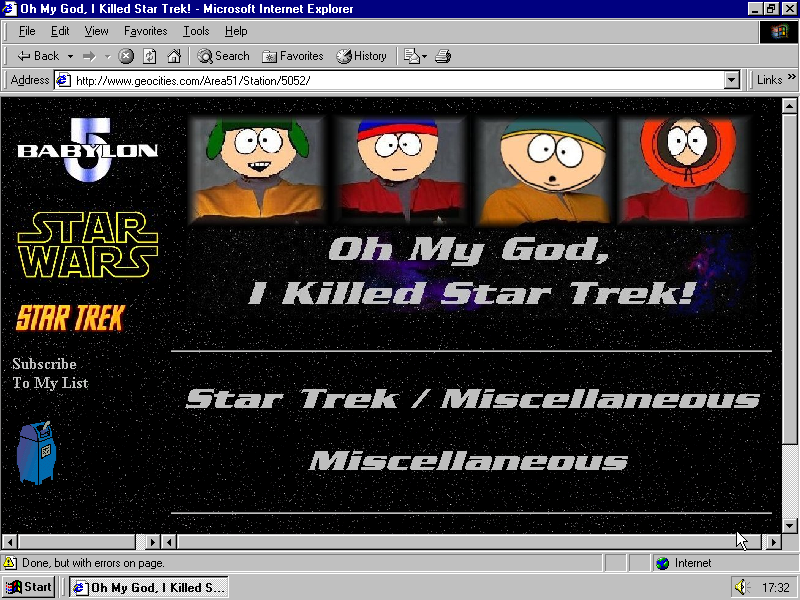Open the Help menu

[x=236, y=31]
